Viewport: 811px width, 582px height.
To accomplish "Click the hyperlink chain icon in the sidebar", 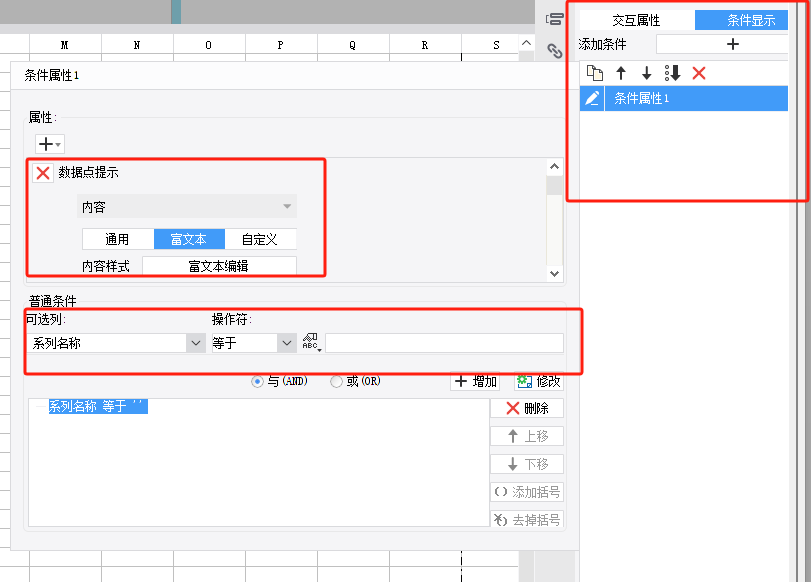I will click(x=554, y=50).
